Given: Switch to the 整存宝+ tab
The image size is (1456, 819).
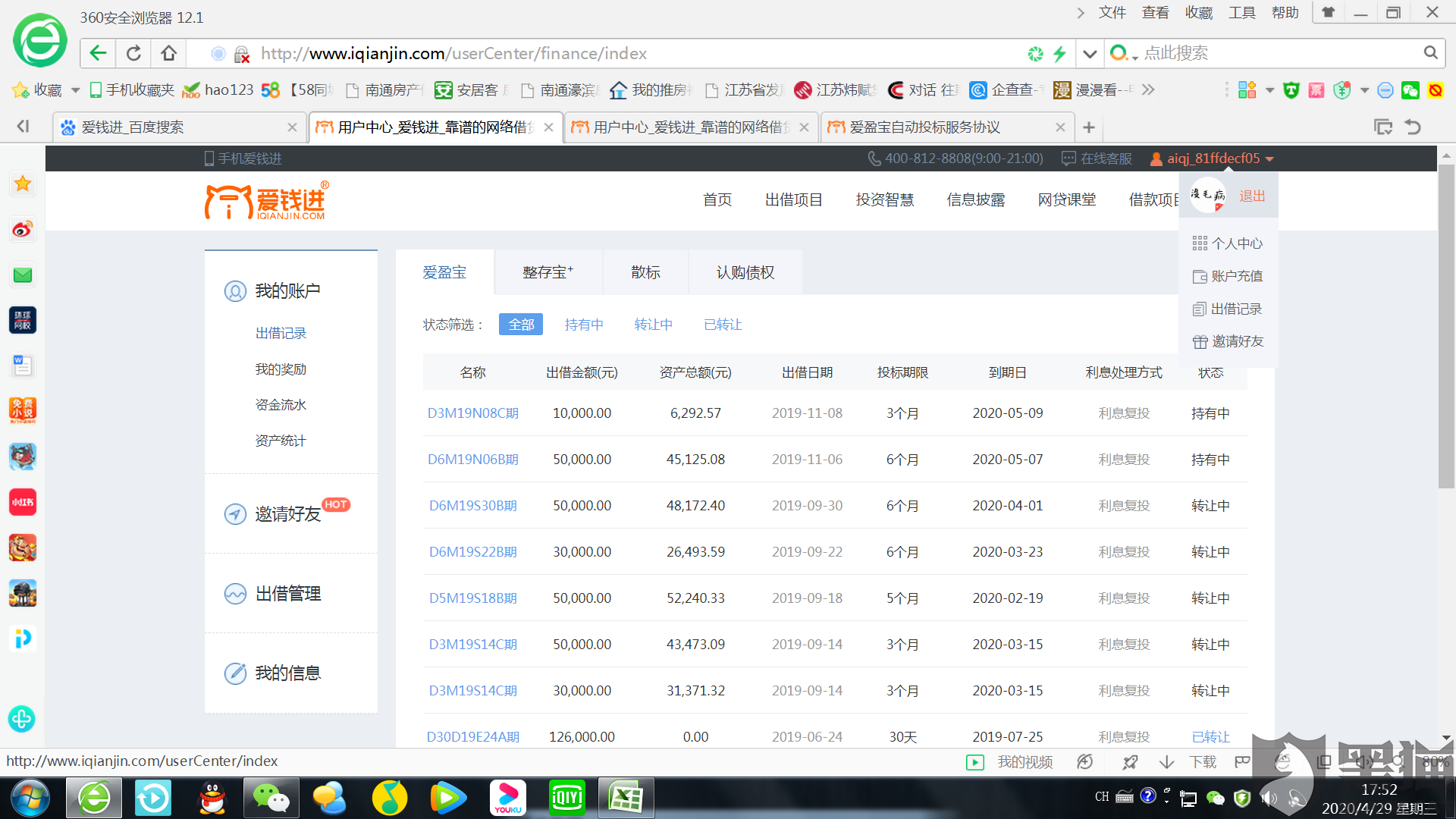Looking at the screenshot, I should pyautogui.click(x=548, y=272).
